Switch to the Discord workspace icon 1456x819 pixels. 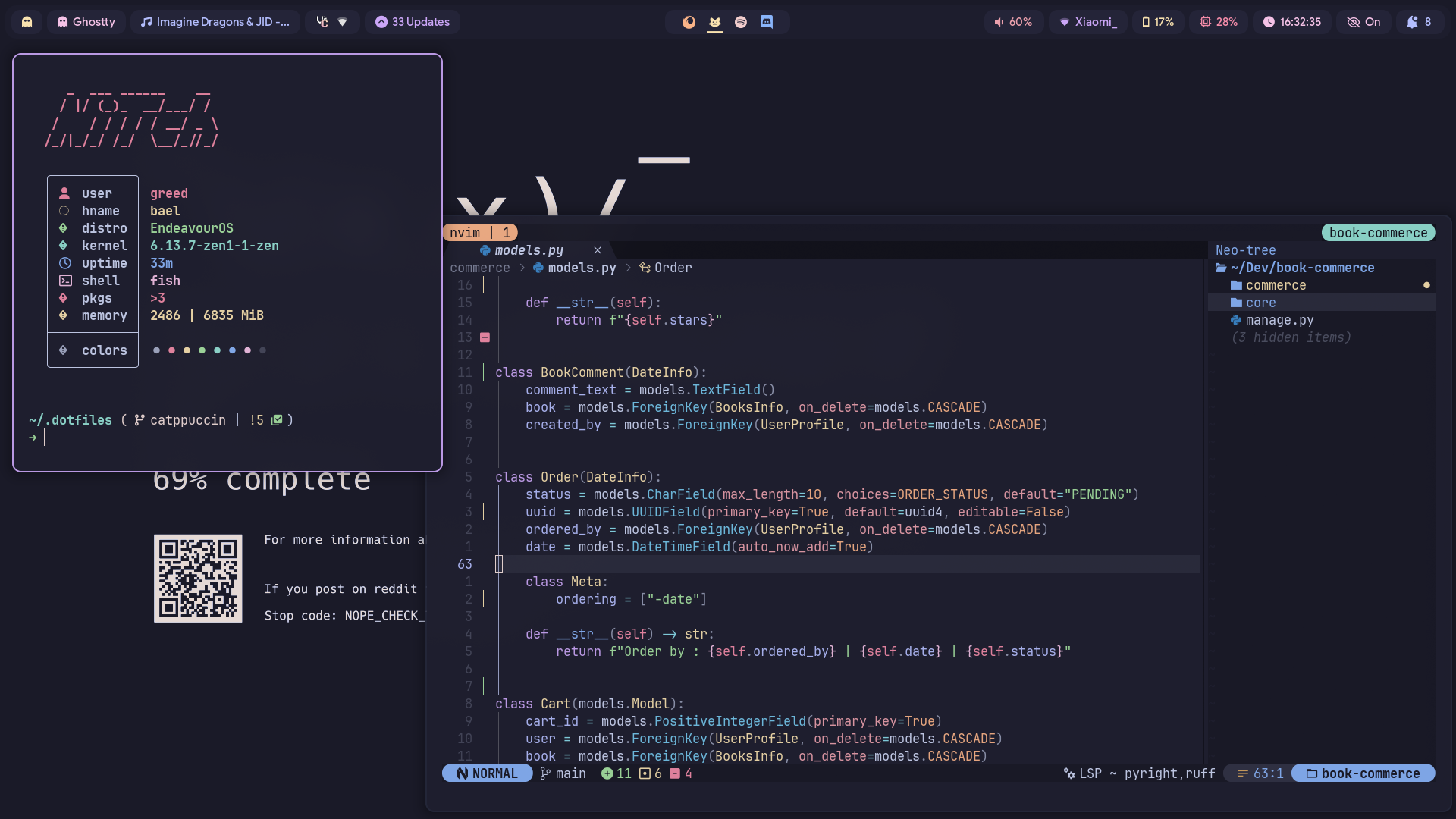click(x=767, y=22)
